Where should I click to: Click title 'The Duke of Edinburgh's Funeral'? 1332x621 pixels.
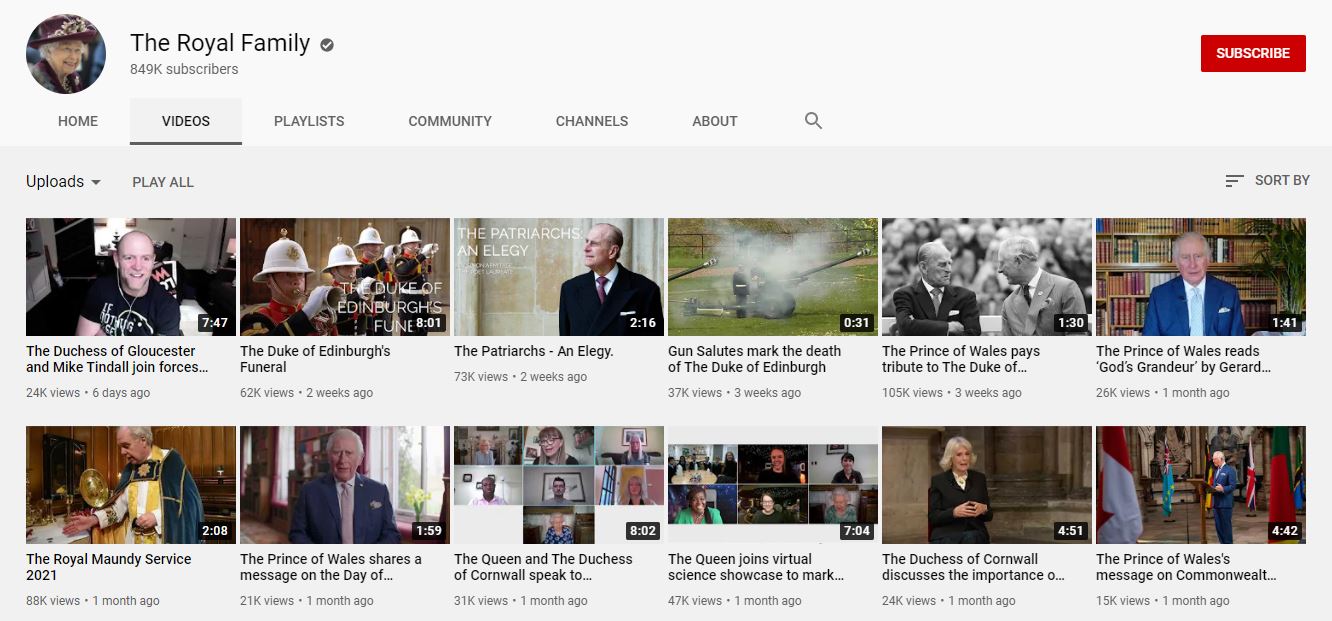pyautogui.click(x=315, y=359)
